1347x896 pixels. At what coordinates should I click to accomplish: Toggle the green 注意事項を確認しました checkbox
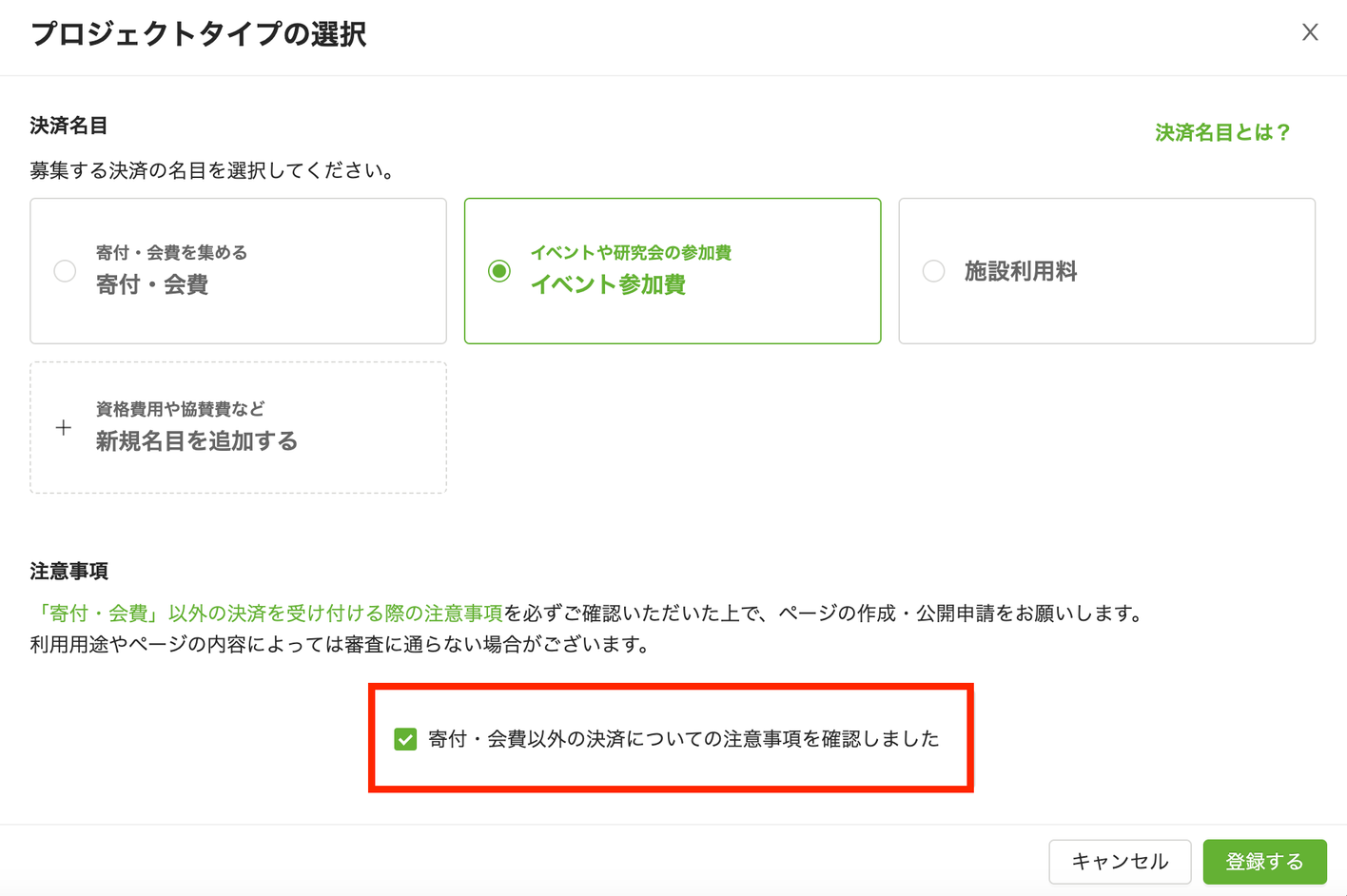tap(405, 739)
